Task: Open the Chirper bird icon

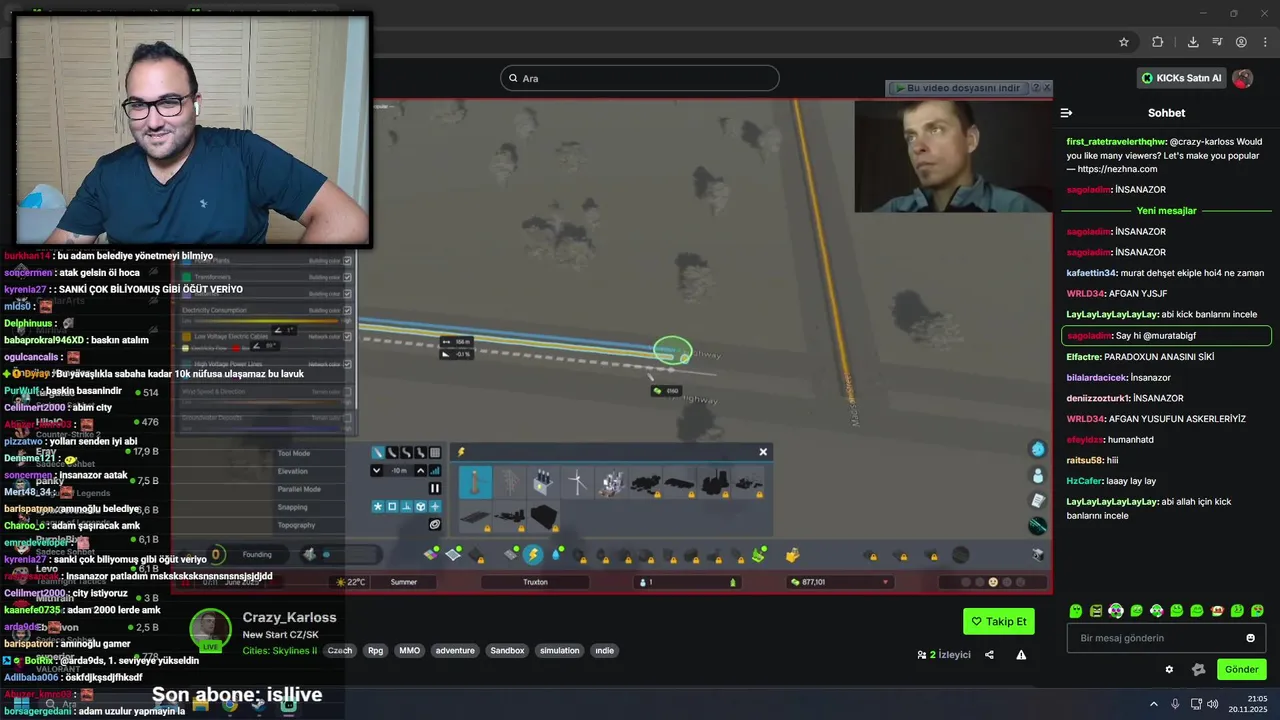Action: click(x=1038, y=449)
